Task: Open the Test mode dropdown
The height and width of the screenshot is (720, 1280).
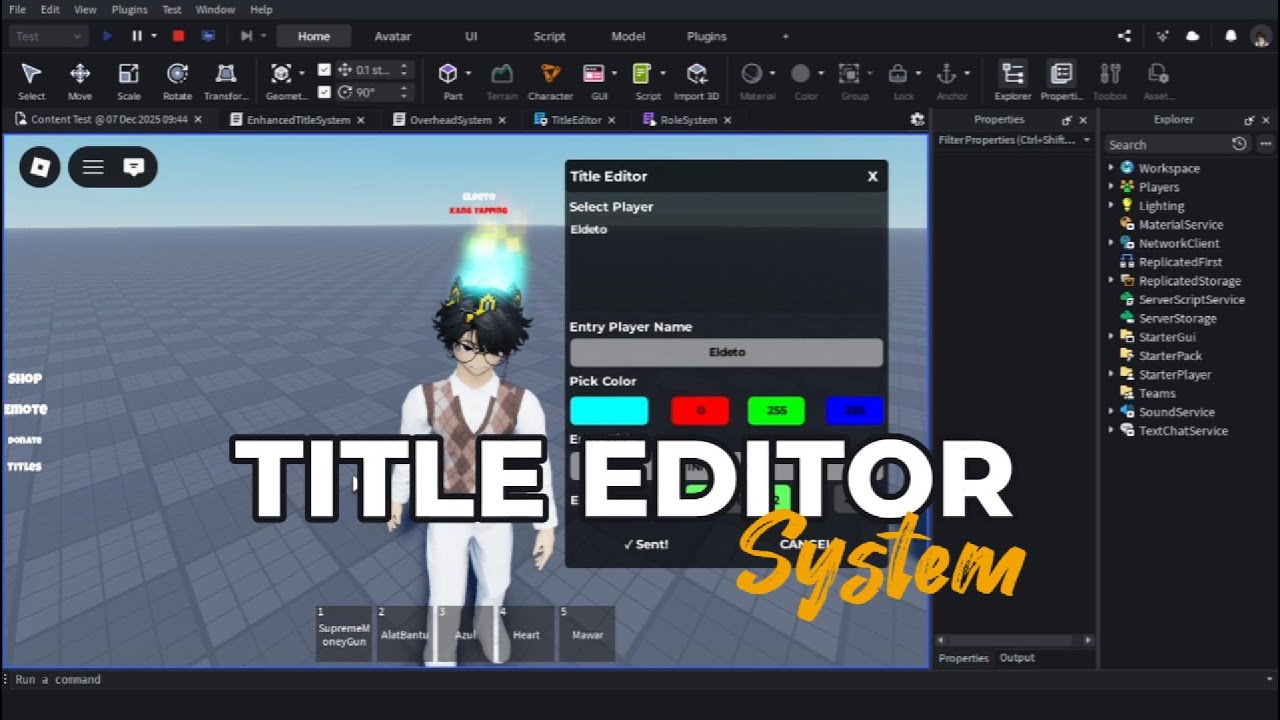Action: coord(50,36)
